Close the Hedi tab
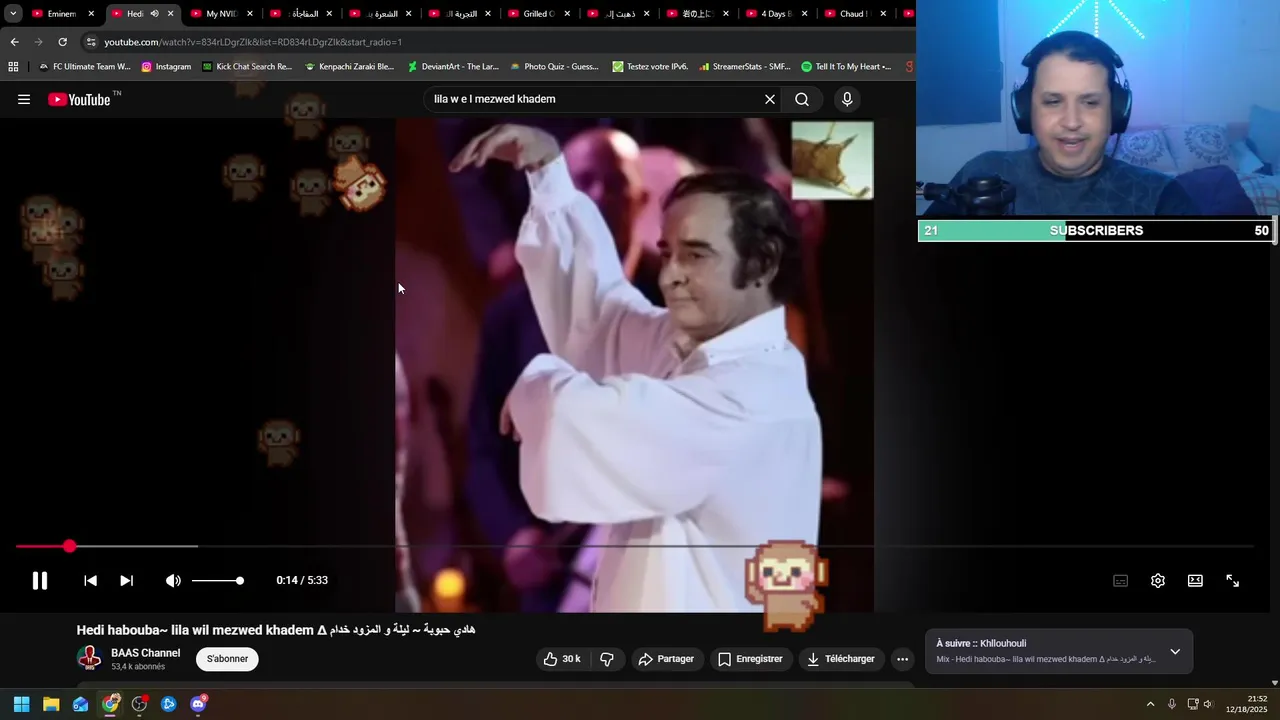The width and height of the screenshot is (1280, 720). 170,14
